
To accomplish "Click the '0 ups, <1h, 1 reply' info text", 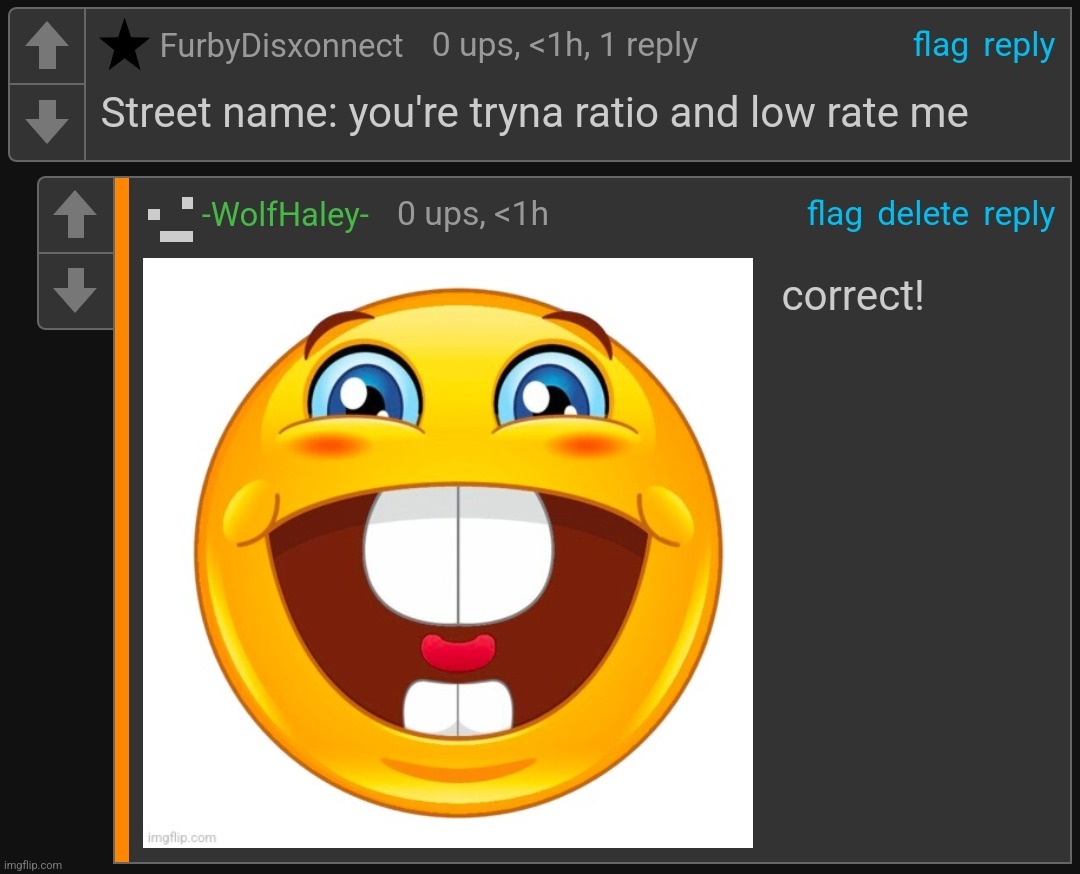I will pyautogui.click(x=565, y=45).
